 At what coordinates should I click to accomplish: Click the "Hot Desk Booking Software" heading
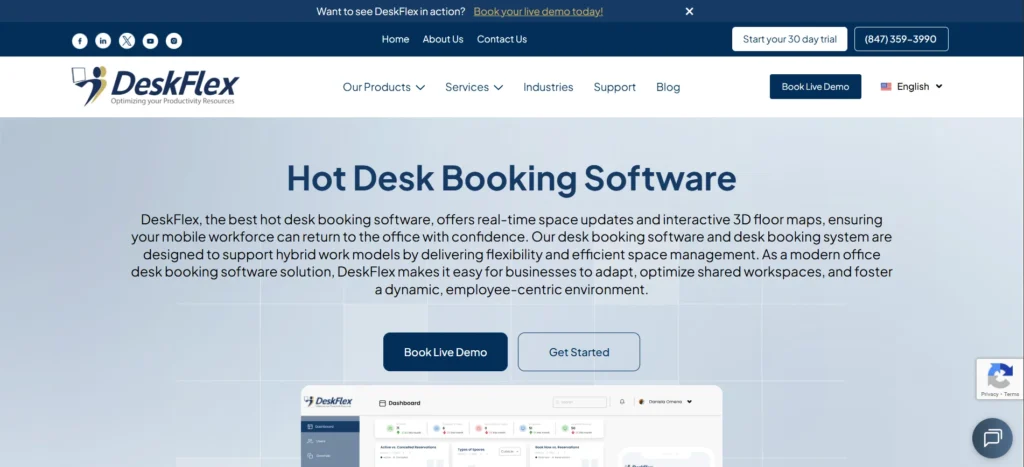coord(511,178)
